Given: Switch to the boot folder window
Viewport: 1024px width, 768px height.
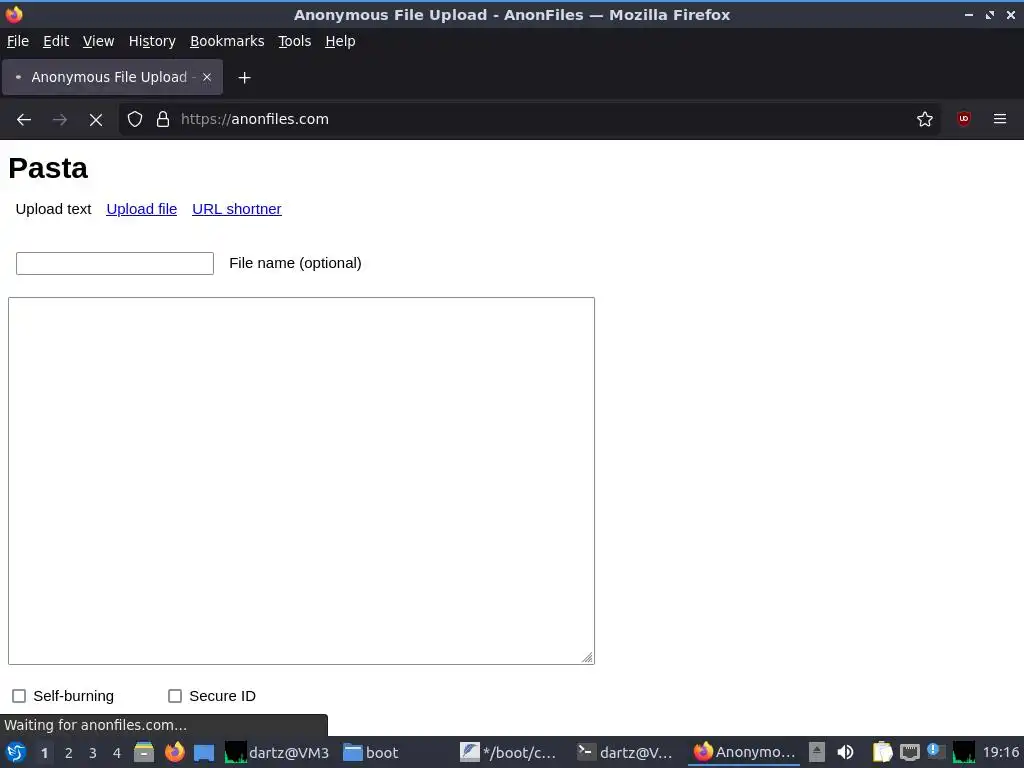Looking at the screenshot, I should click(371, 752).
